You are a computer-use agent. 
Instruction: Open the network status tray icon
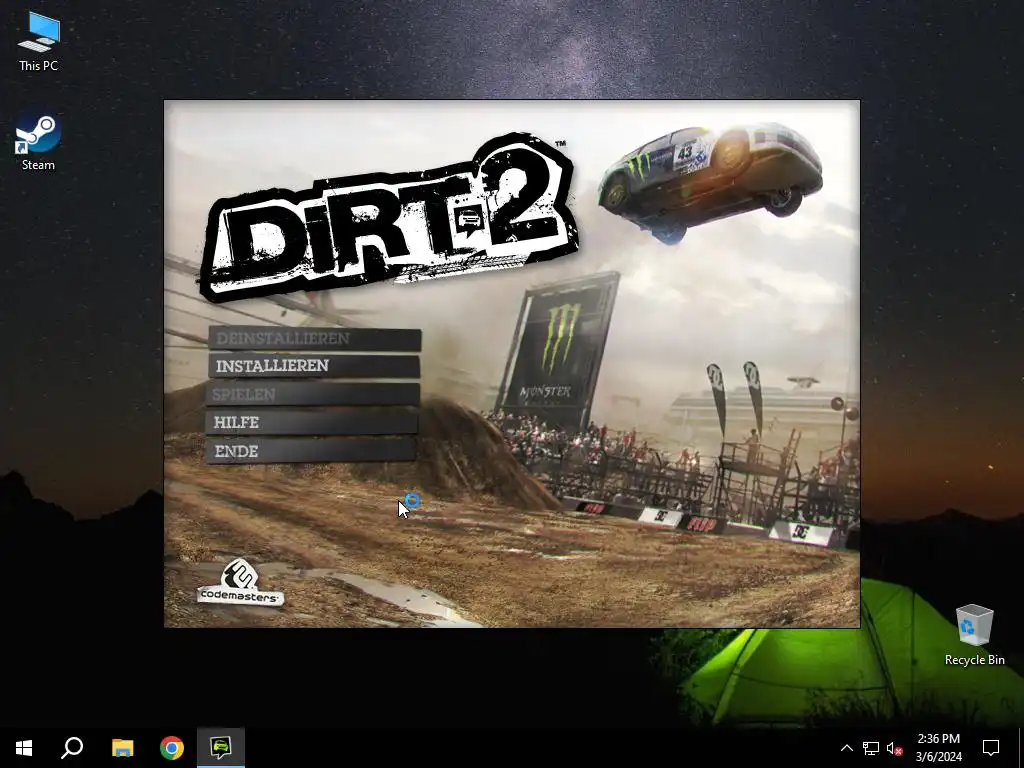(x=871, y=748)
